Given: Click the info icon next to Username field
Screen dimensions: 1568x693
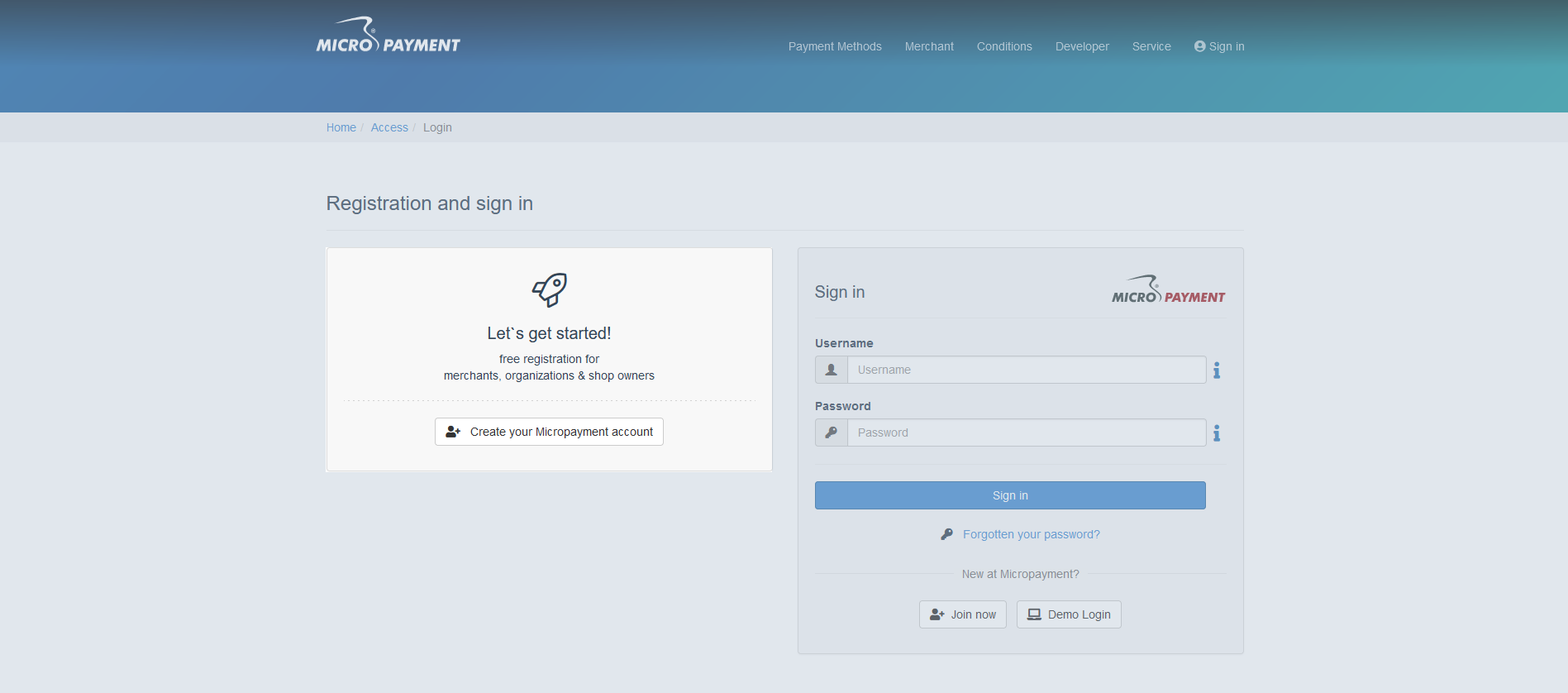Looking at the screenshot, I should point(1217,370).
